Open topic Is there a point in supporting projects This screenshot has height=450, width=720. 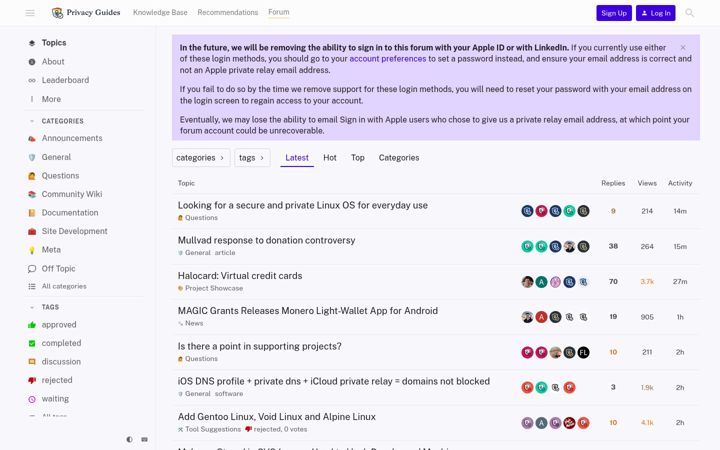click(259, 346)
